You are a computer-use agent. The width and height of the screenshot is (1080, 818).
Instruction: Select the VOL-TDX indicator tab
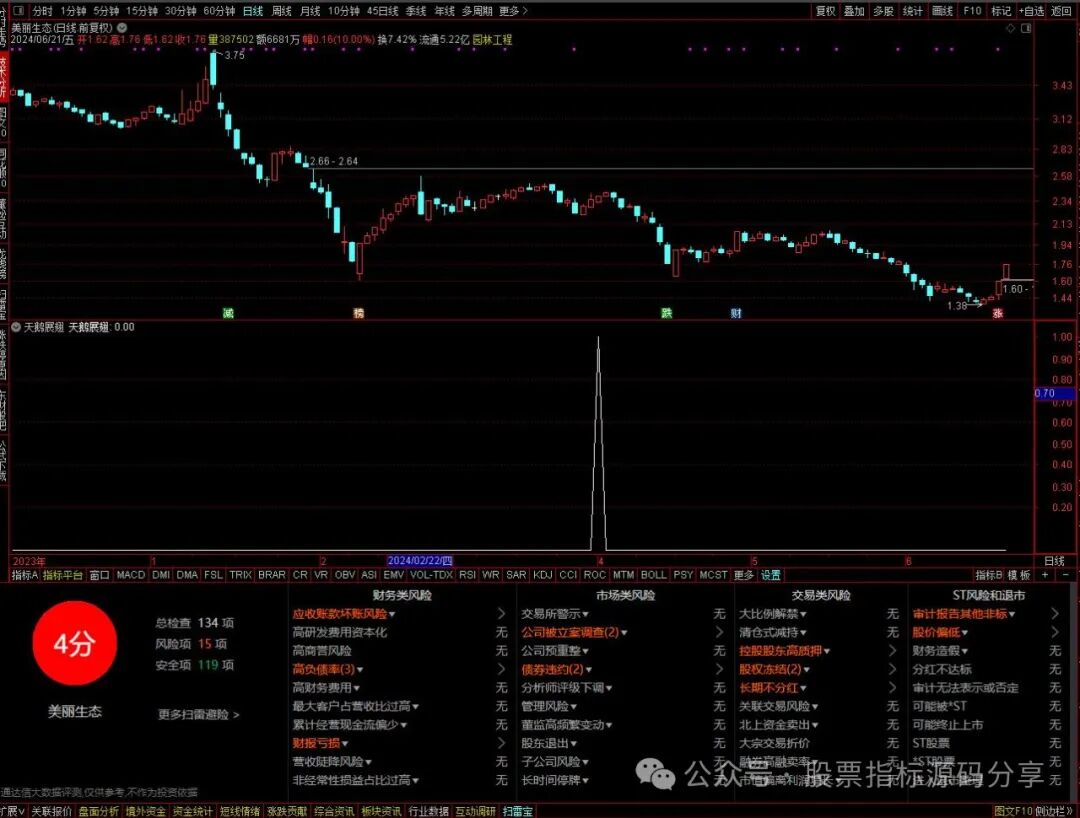431,575
